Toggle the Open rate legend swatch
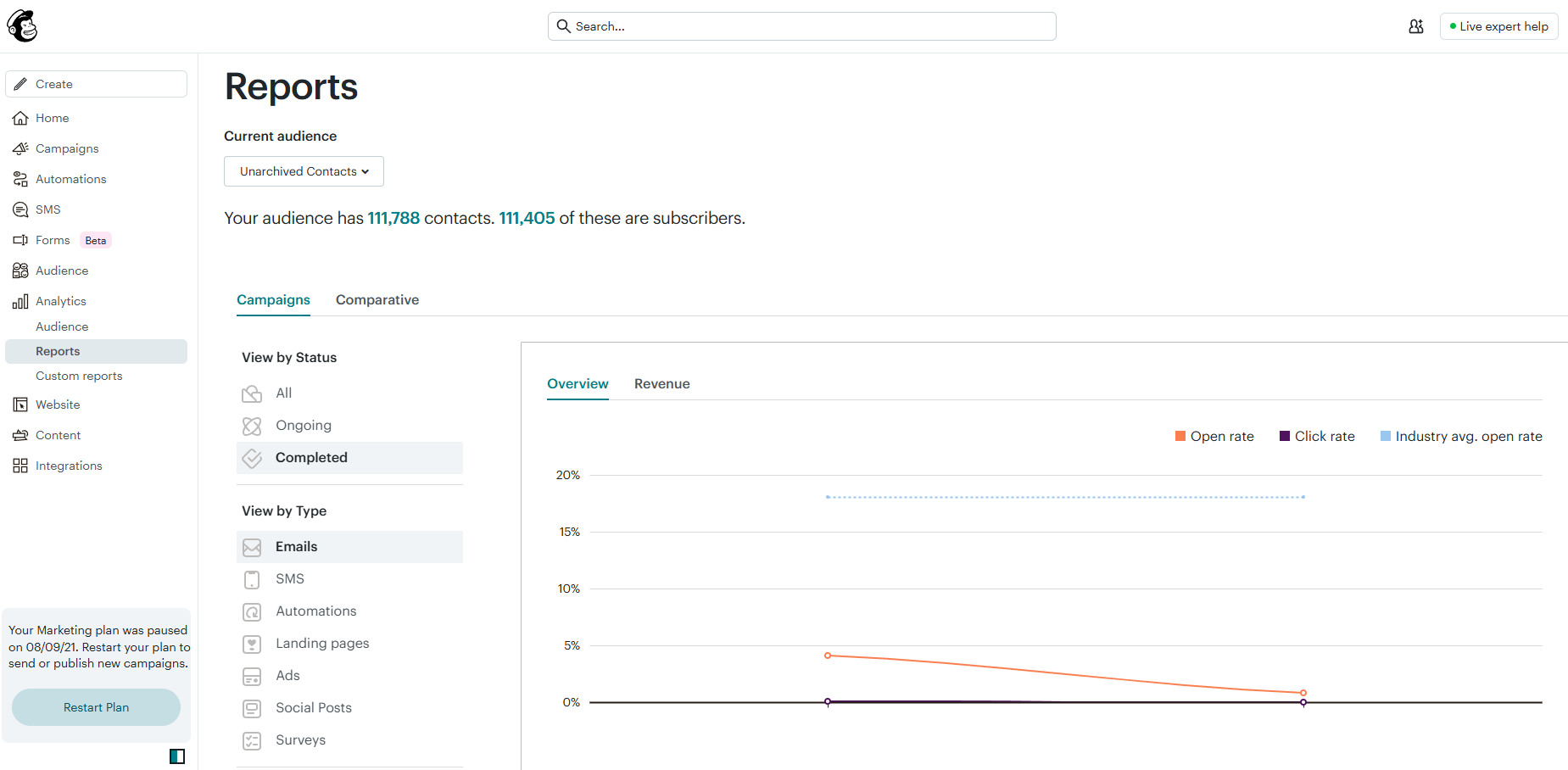 (x=1180, y=436)
